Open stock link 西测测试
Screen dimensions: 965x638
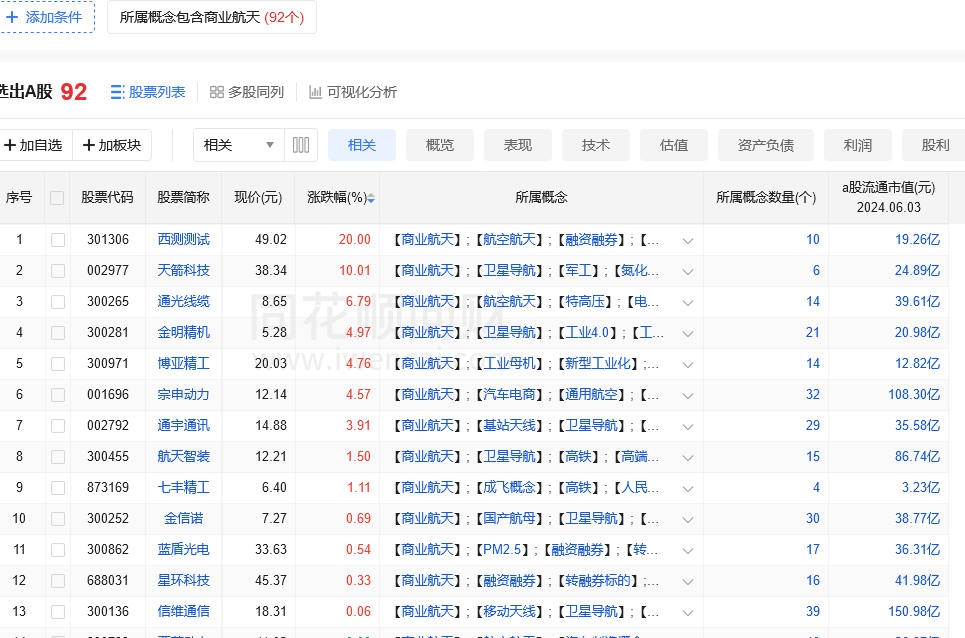pos(183,239)
